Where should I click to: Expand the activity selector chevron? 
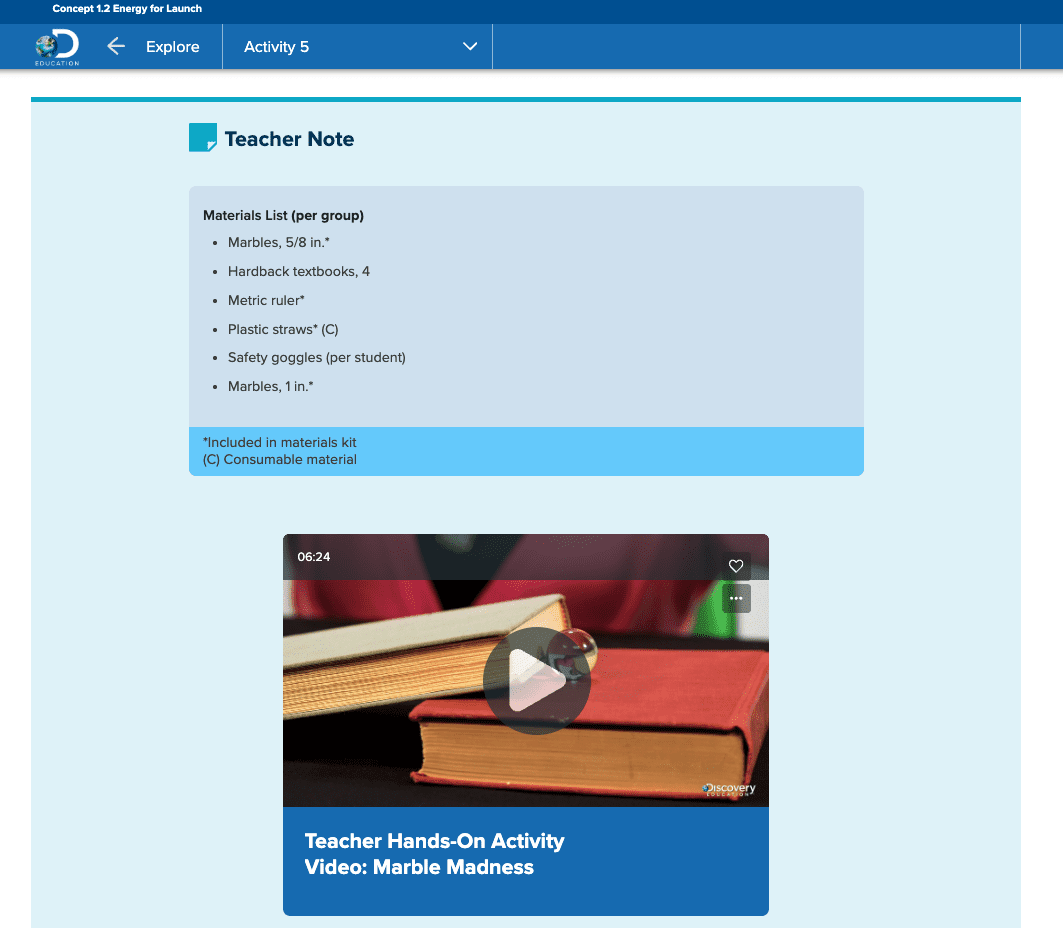(469, 46)
